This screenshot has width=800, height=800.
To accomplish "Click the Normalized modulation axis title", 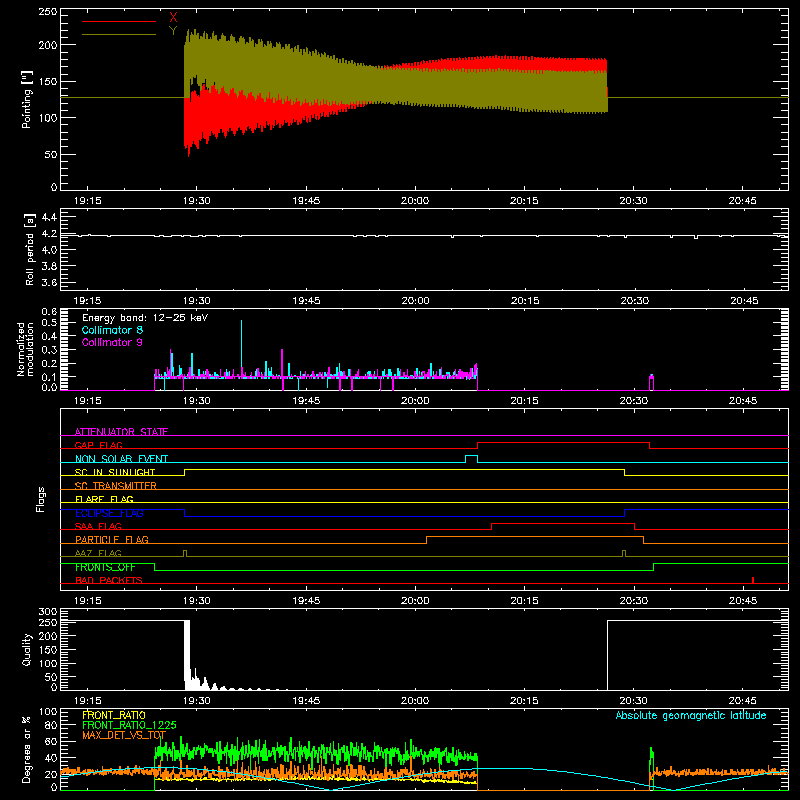I will [x=25, y=349].
